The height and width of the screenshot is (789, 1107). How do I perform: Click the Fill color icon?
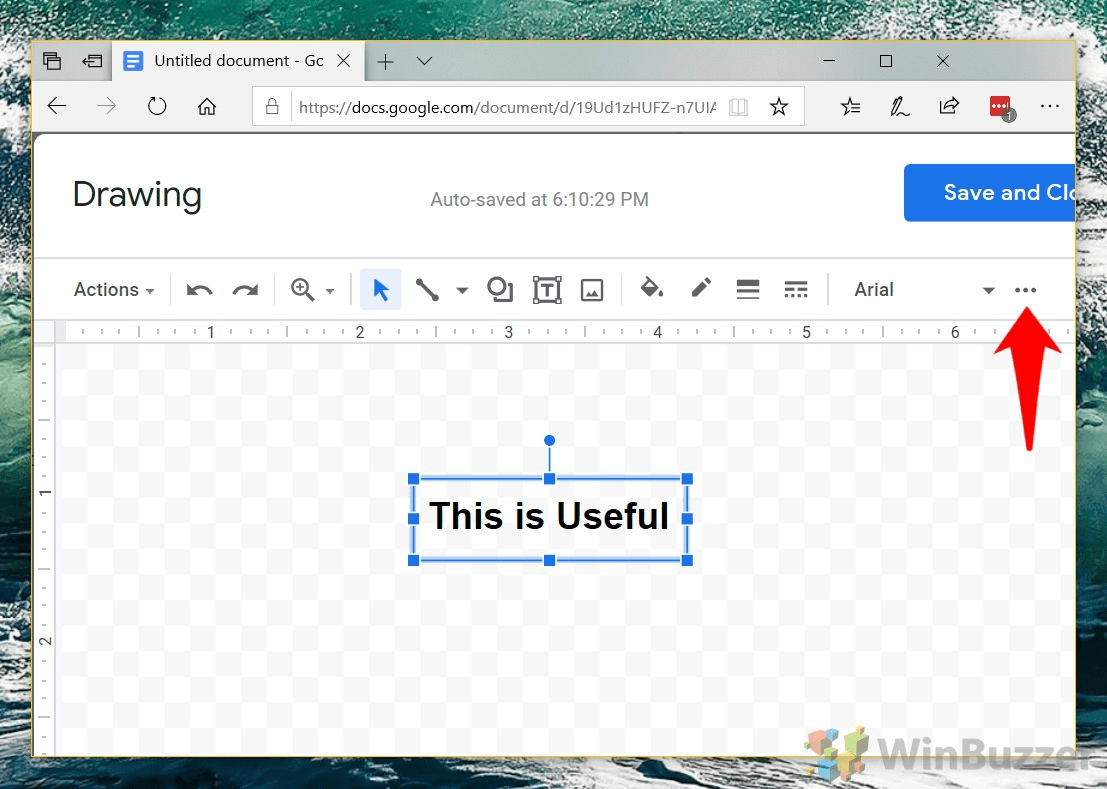tap(652, 289)
